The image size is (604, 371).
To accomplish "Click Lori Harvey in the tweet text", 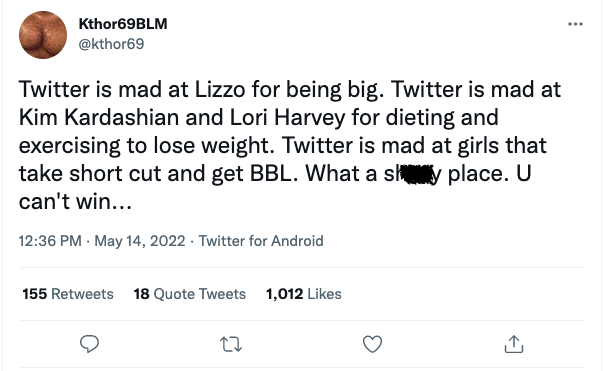I will tap(287, 118).
